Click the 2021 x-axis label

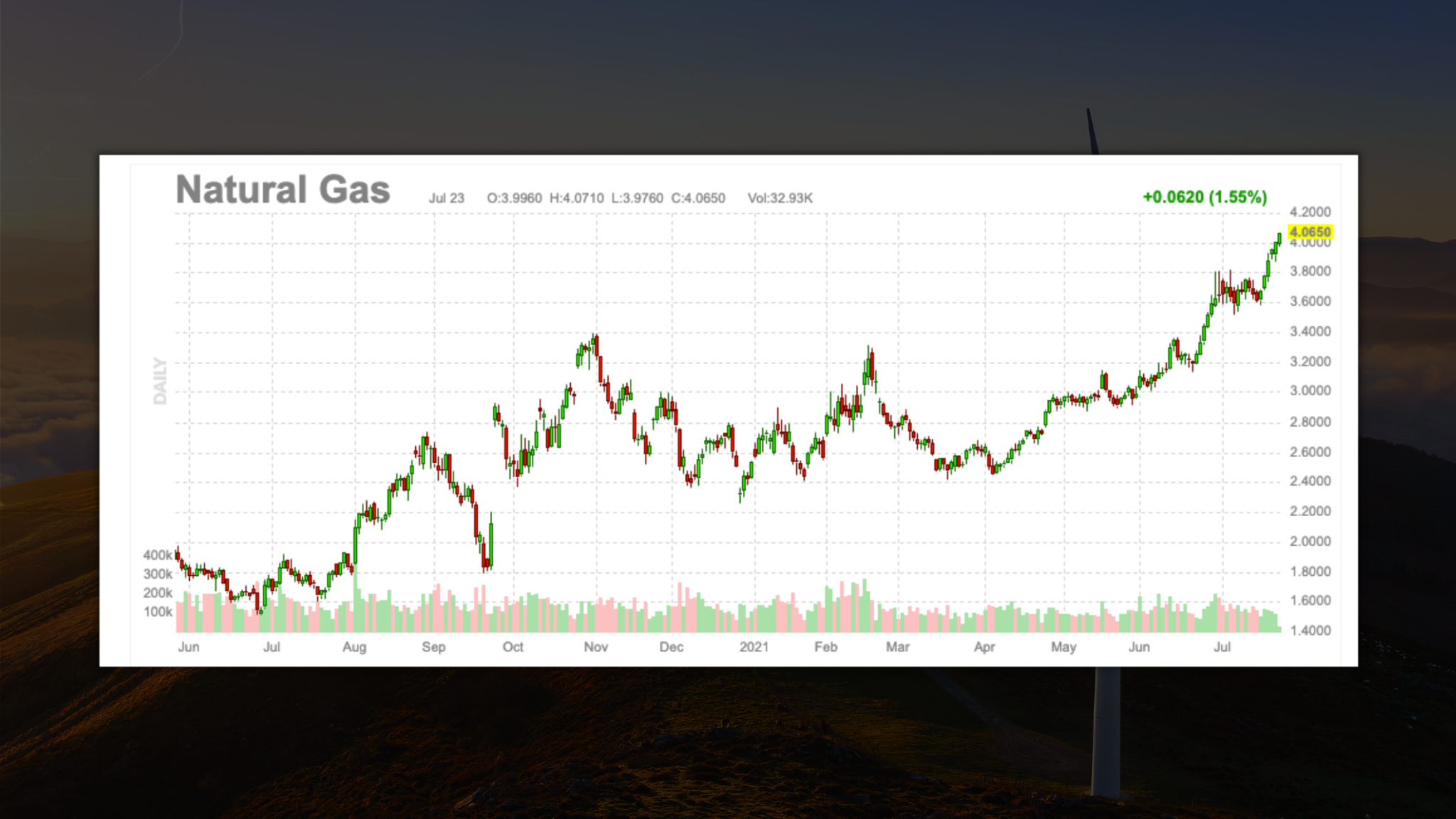pyautogui.click(x=754, y=647)
